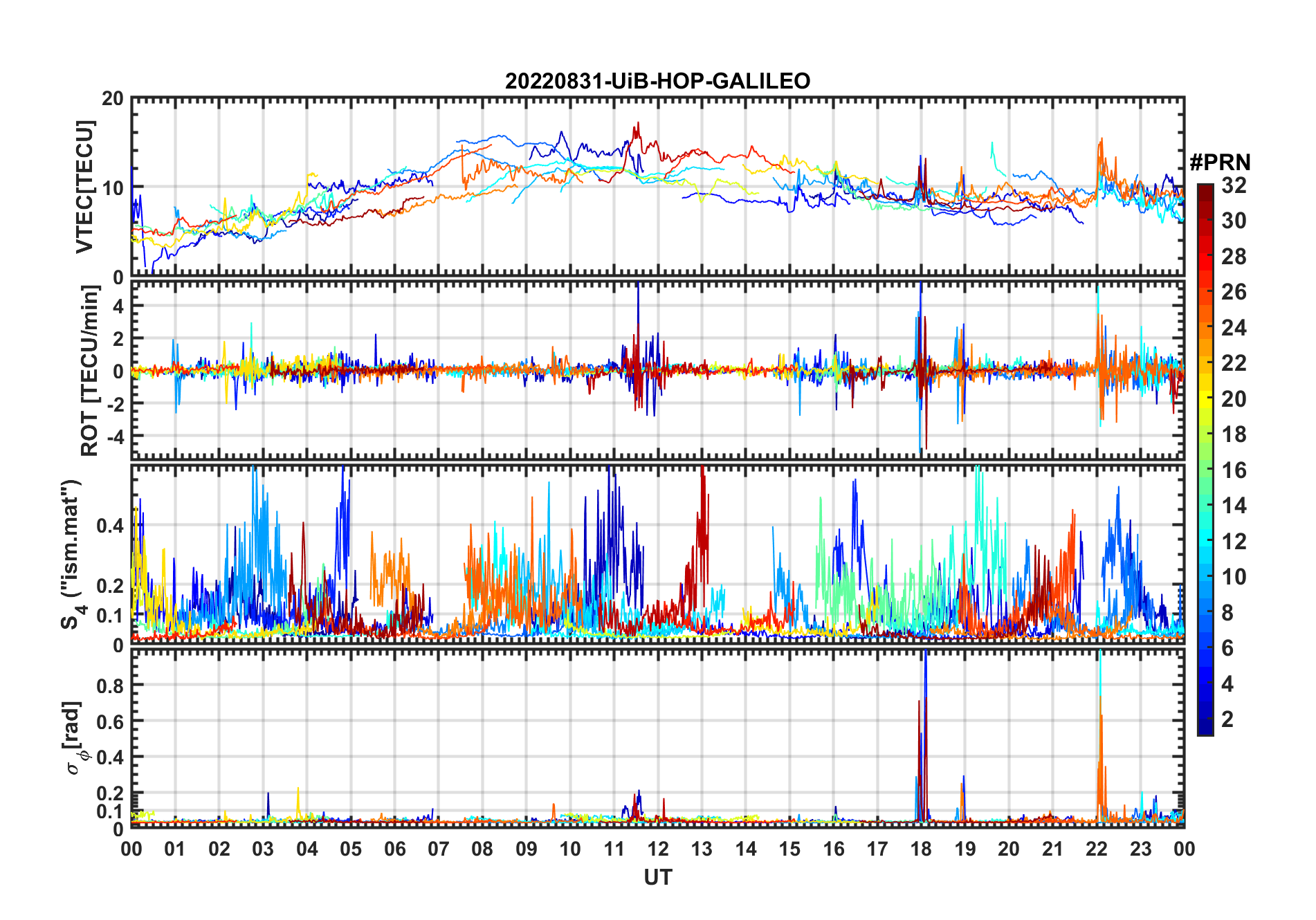This screenshot has height=920, width=1316.
Task: Click UT axis hour label "17"
Action: 877,849
